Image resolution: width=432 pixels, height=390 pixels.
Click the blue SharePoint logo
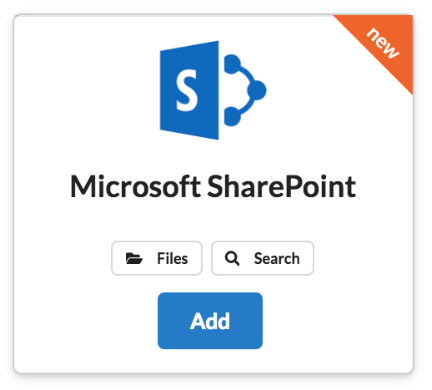(213, 90)
